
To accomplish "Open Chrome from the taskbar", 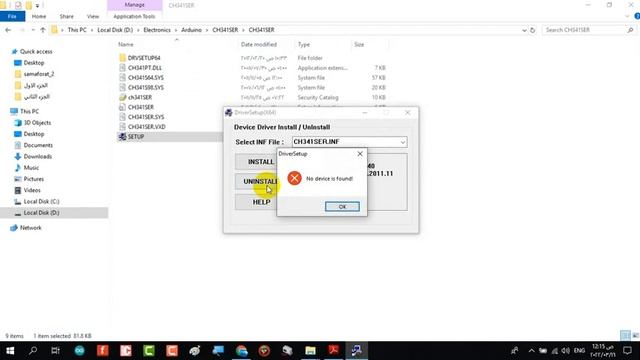I will [241, 351].
